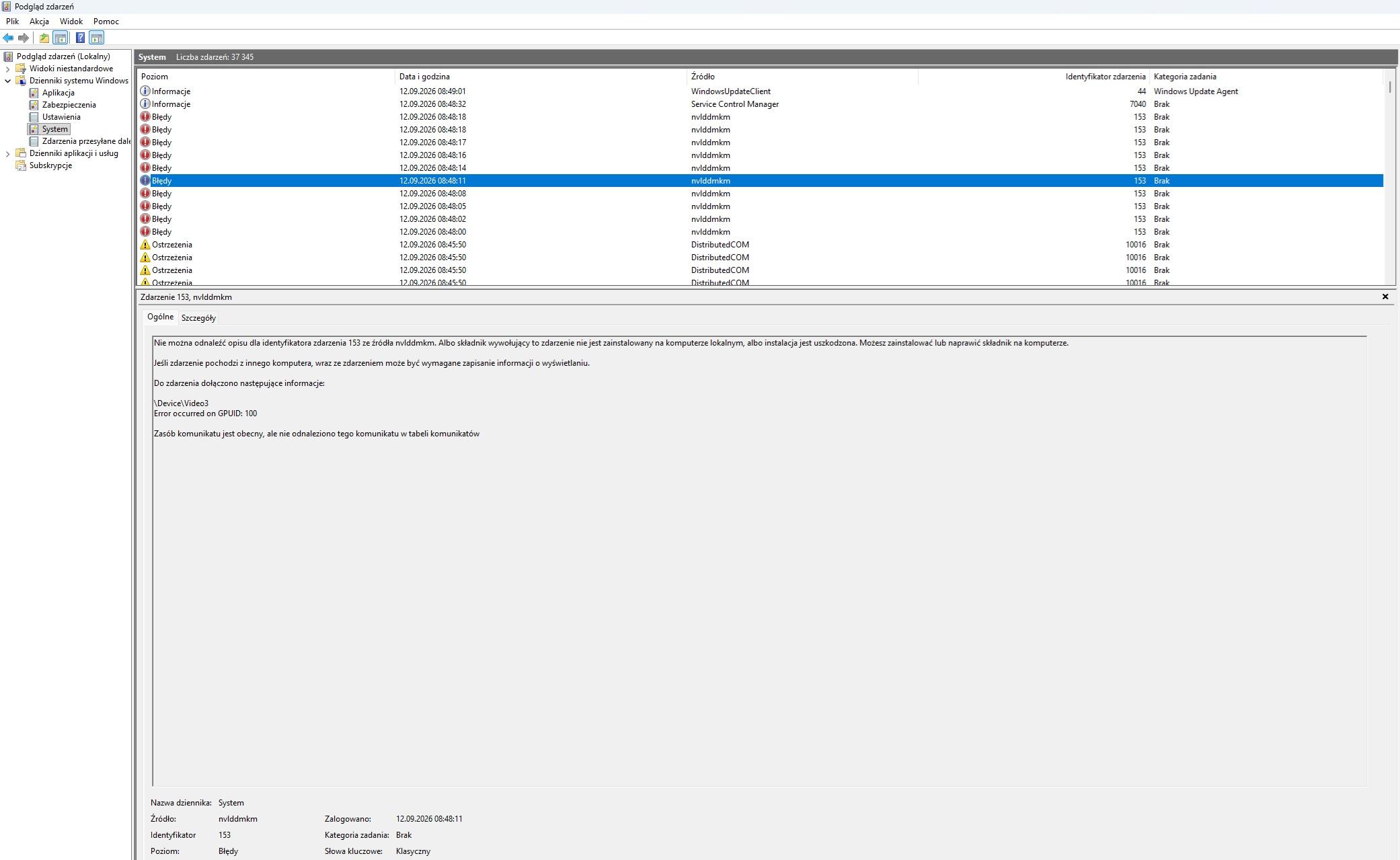Click the event list vertical scrollbar
The width and height of the screenshot is (1400, 860).
coord(1390,176)
